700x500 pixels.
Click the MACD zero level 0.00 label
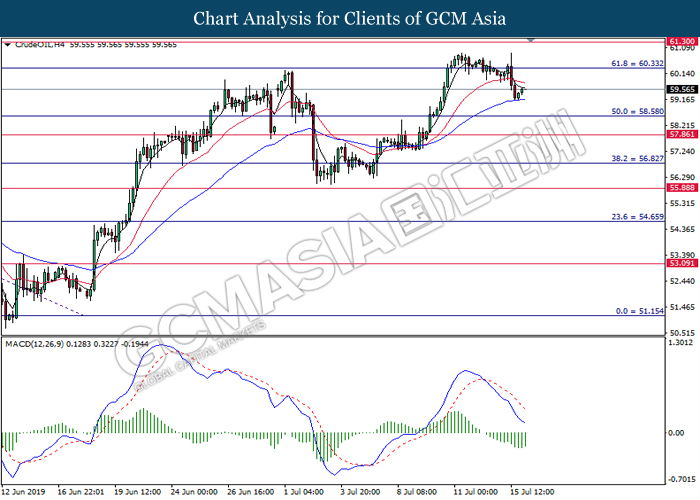coord(676,433)
